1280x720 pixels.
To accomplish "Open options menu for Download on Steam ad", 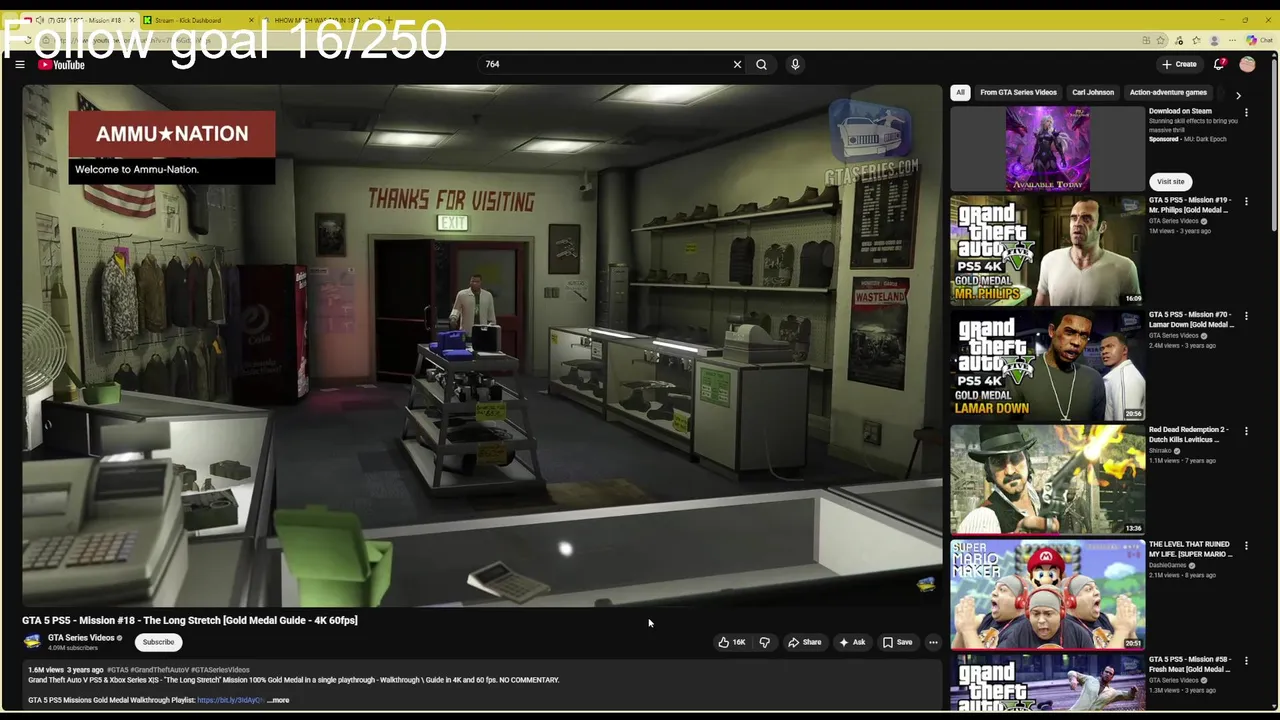I will [1246, 113].
